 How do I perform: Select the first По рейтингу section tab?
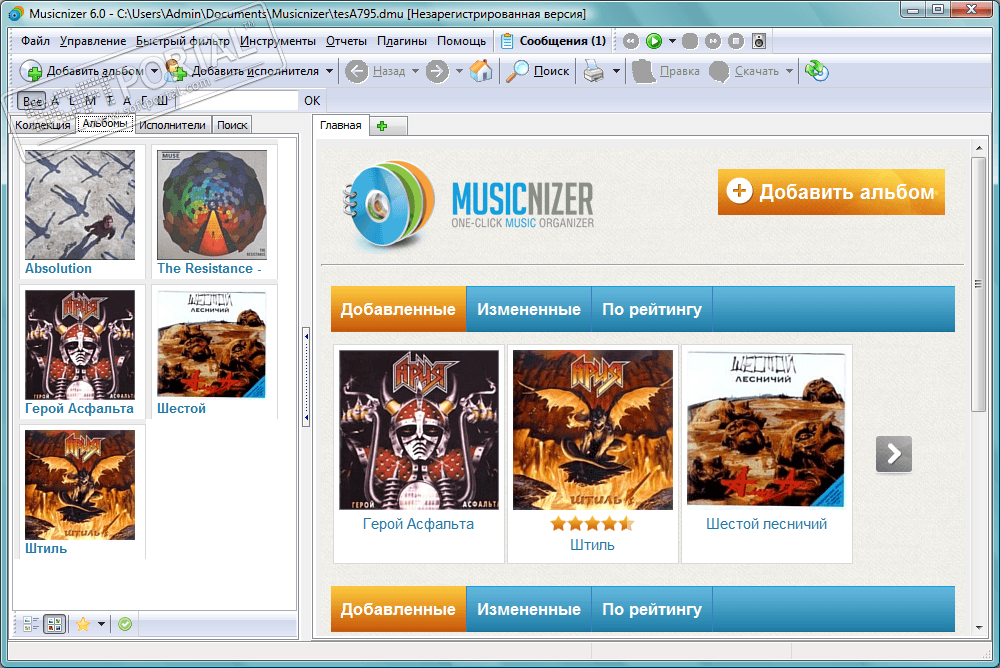tap(652, 309)
